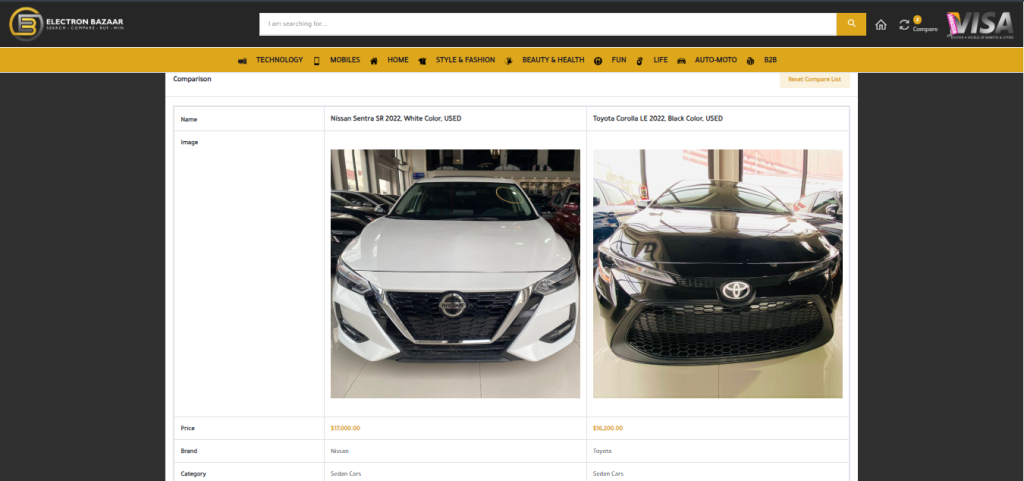Screen dimensions: 1024x481
Task: Click the shirt icon beside Style & Fashion
Action: [423, 61]
